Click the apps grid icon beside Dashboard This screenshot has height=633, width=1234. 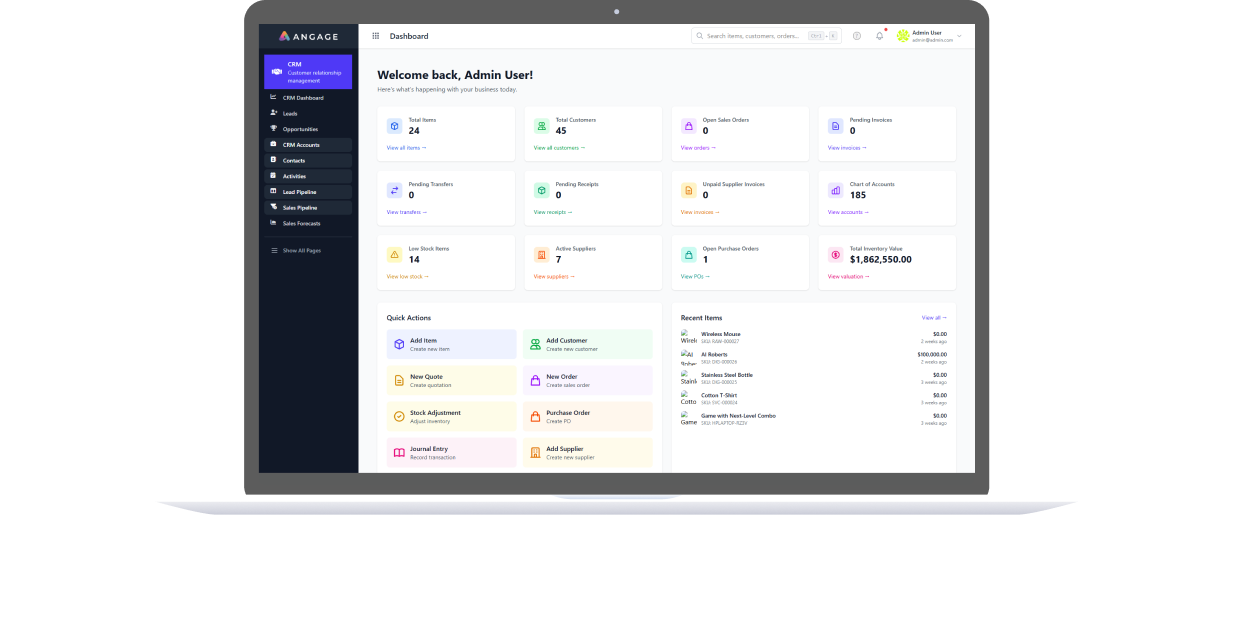[x=376, y=36]
